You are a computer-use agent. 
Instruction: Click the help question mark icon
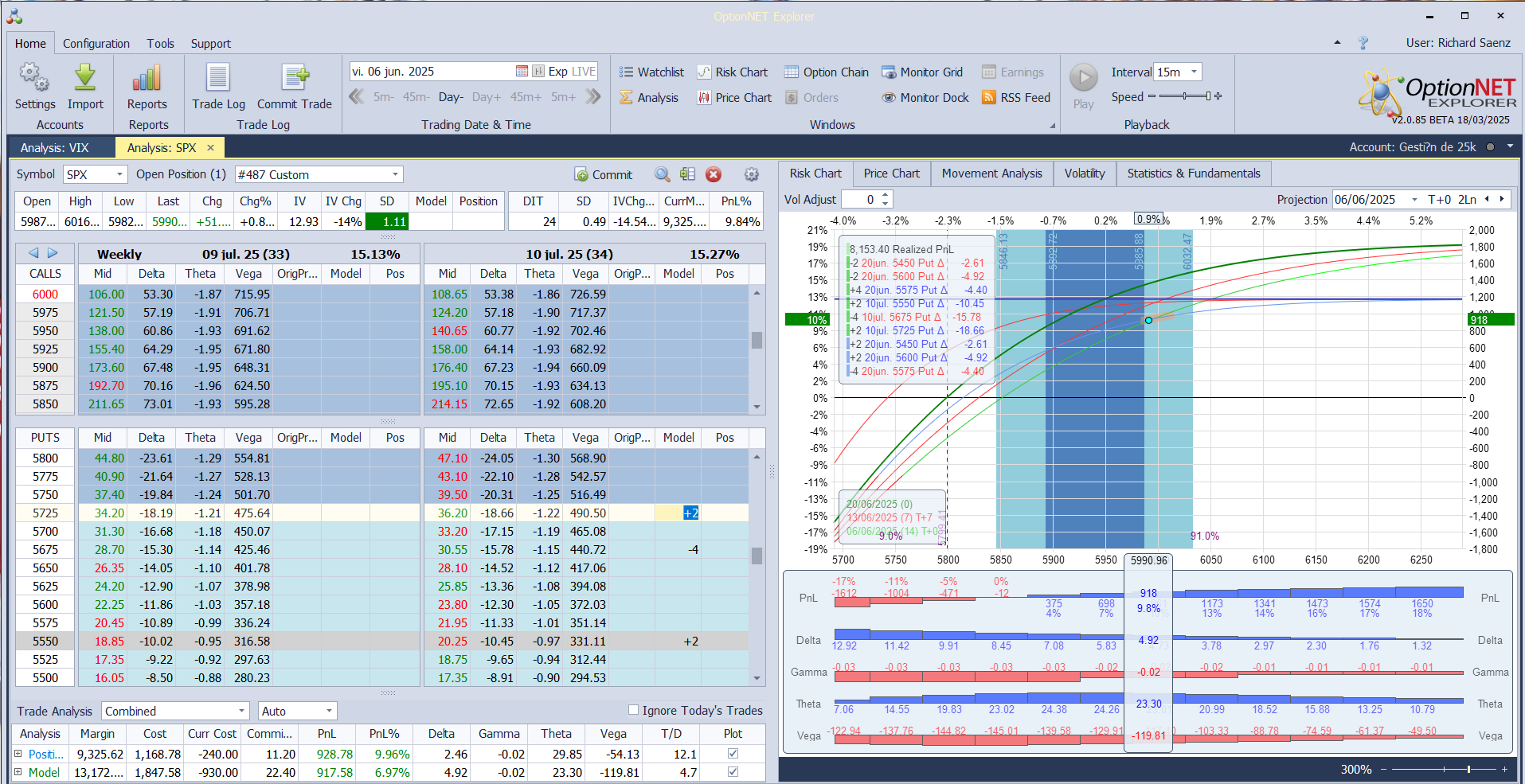tap(1363, 43)
